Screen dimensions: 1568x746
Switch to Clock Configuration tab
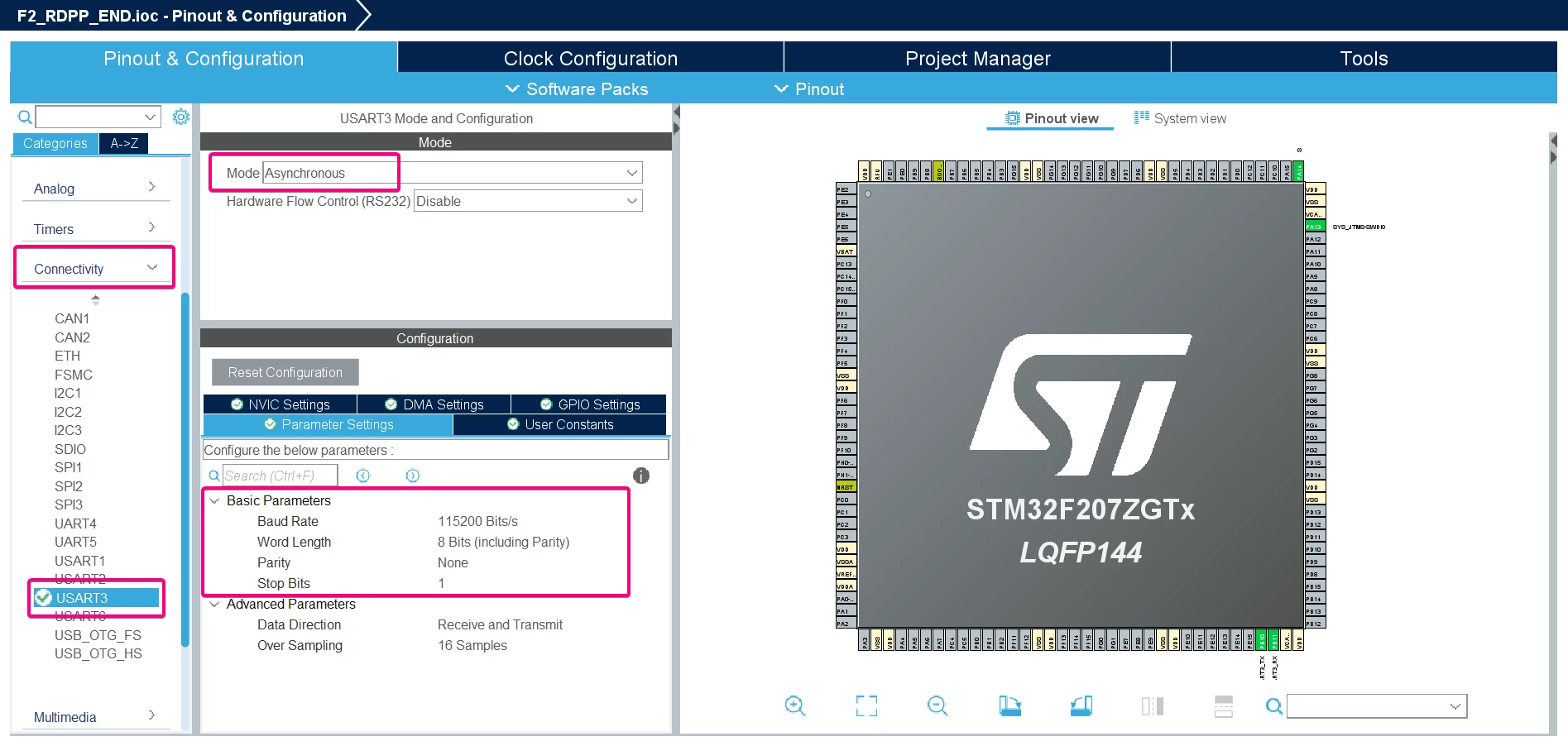click(x=590, y=58)
